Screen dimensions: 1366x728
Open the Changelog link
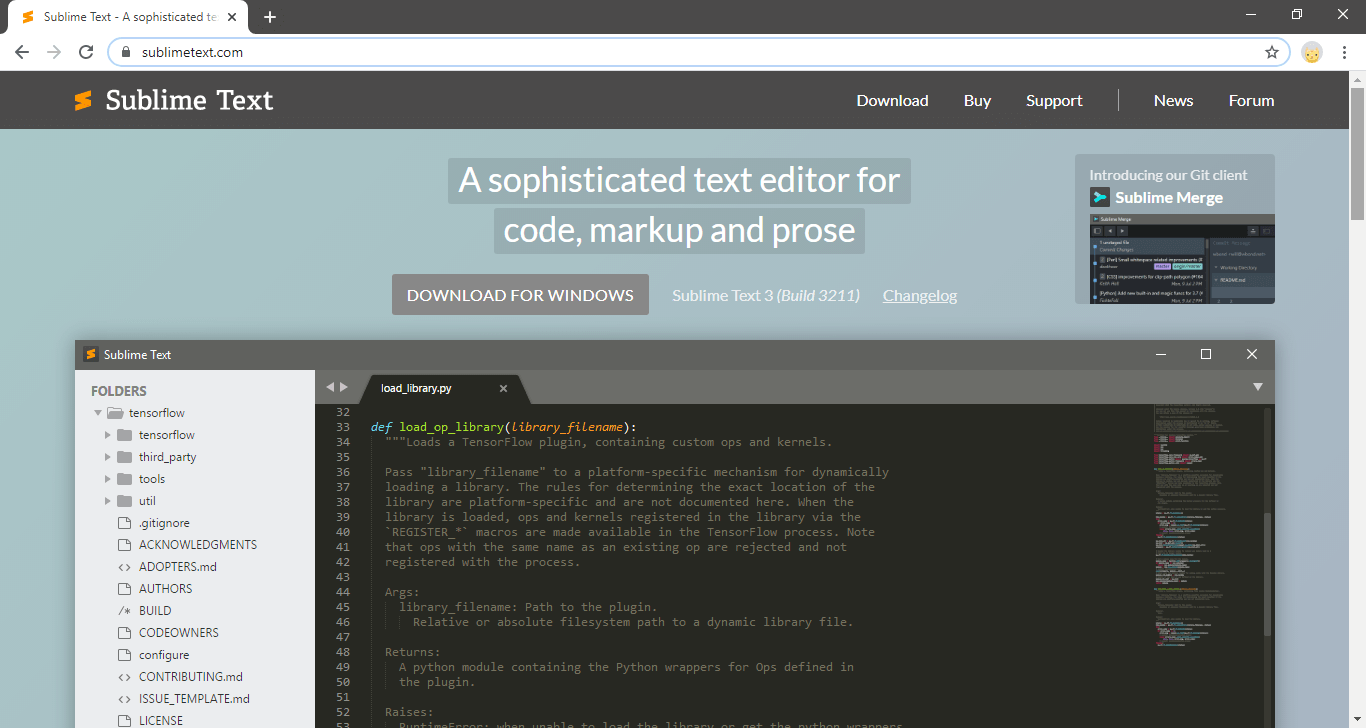coord(920,295)
